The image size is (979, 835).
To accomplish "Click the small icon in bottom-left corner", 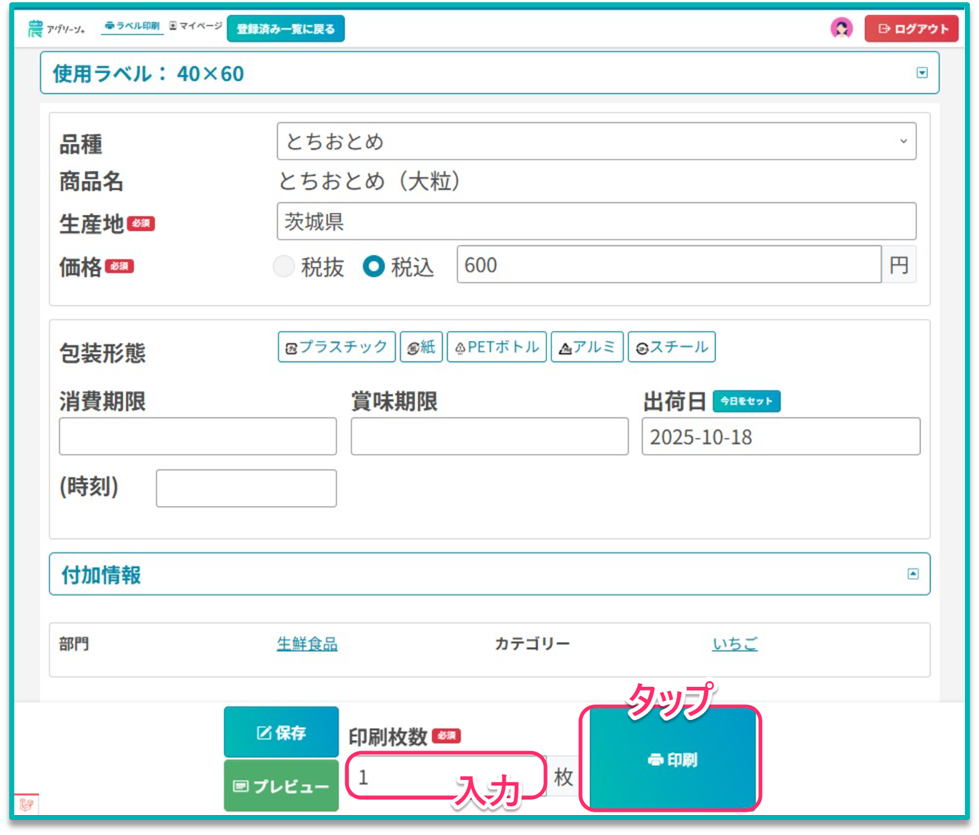I will point(26,804).
